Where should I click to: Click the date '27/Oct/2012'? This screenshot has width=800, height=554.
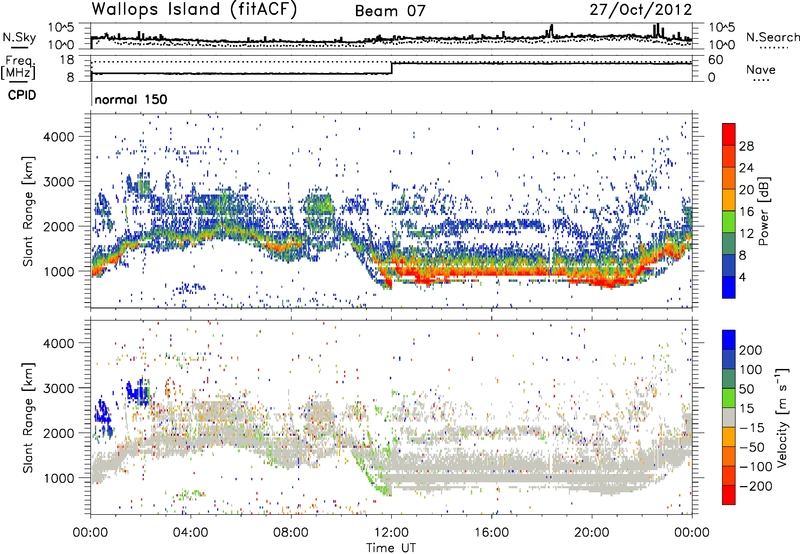point(641,10)
